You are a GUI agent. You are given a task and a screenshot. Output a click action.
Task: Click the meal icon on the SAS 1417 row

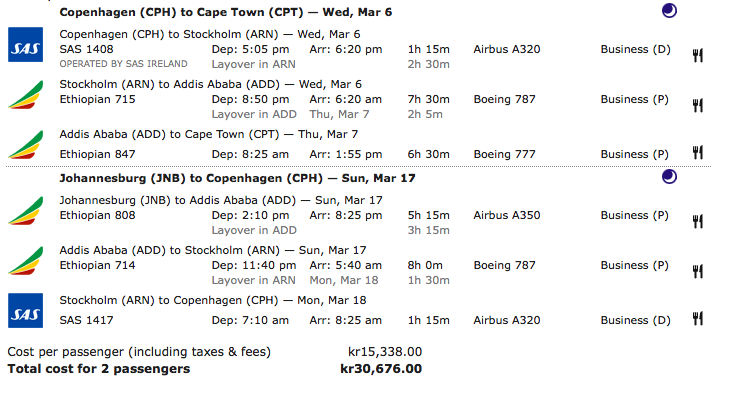(x=698, y=318)
